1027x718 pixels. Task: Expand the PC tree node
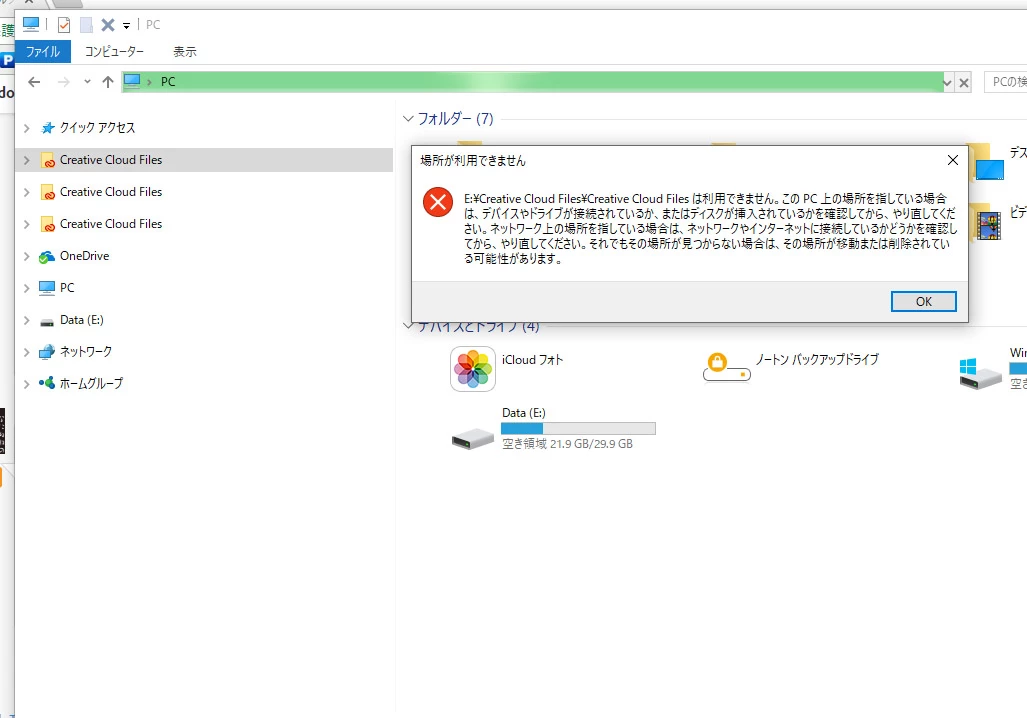pos(27,289)
